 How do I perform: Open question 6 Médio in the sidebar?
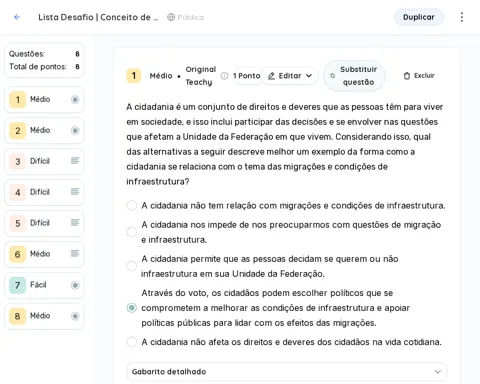click(x=44, y=254)
